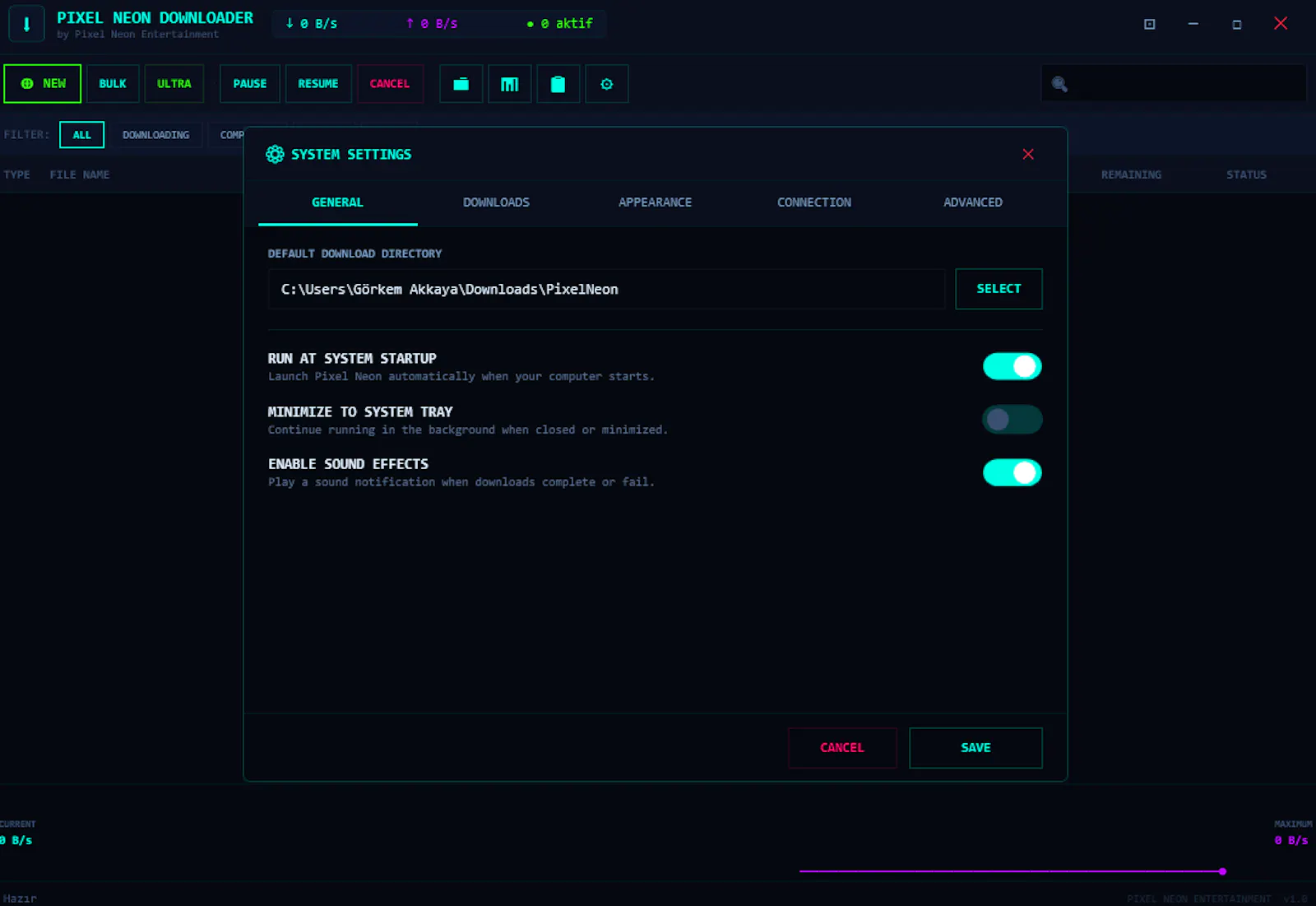1316x906 pixels.
Task: Click the compact mode window icon
Action: pos(1149,24)
